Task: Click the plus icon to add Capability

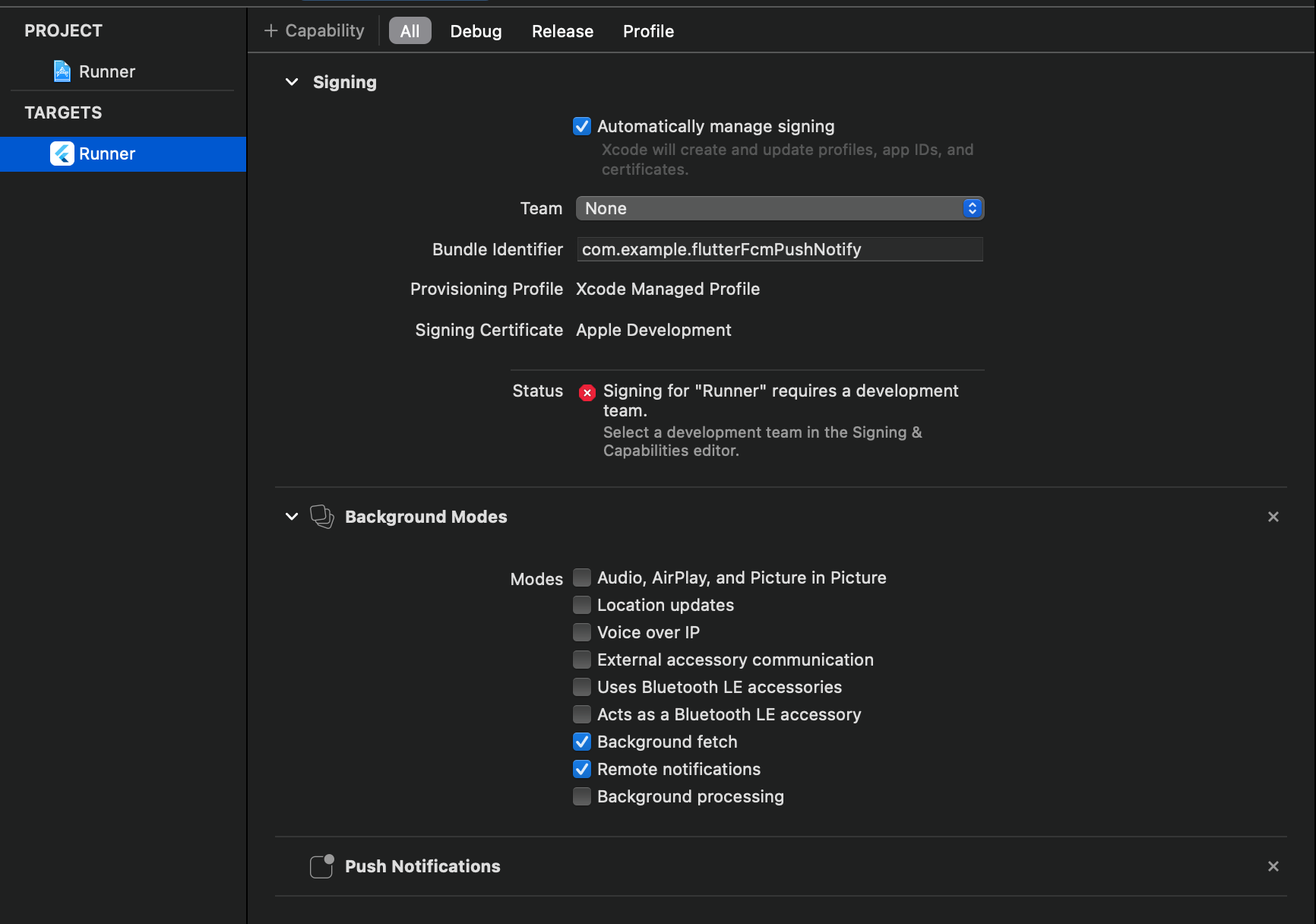Action: point(270,31)
